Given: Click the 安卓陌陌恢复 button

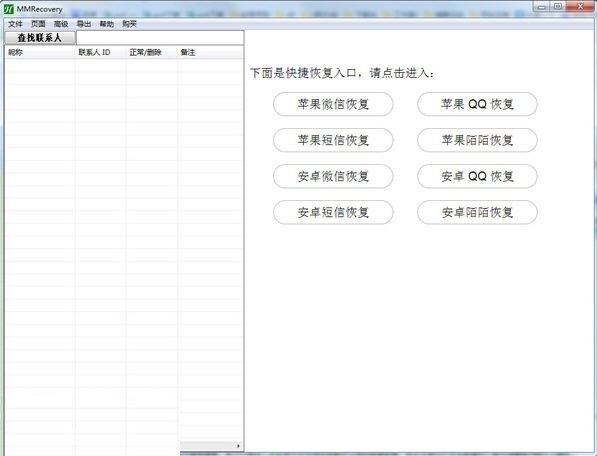Looking at the screenshot, I should [477, 212].
